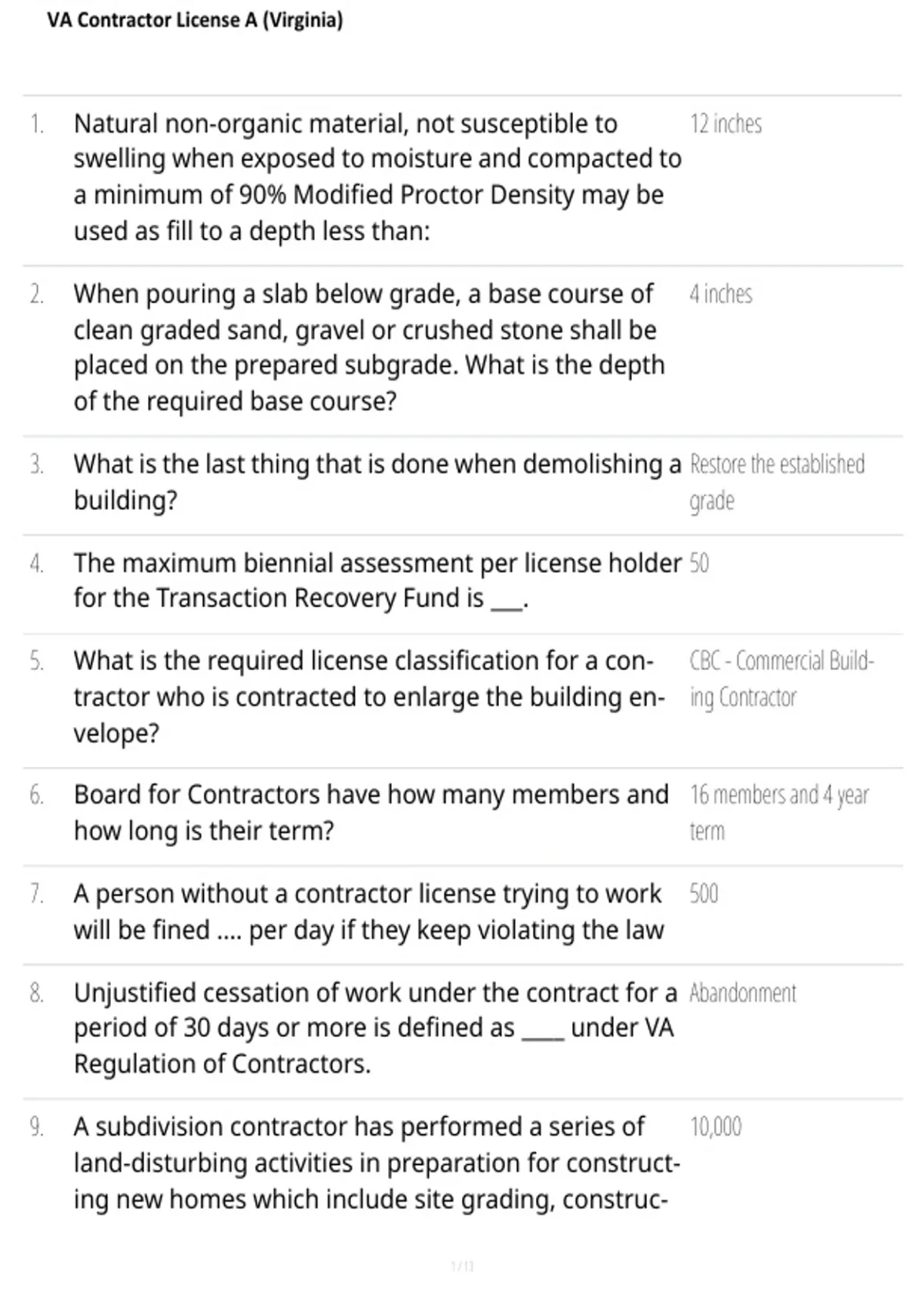
Task: Select question 7 about unlicensed contractor fine
Action: (368, 912)
